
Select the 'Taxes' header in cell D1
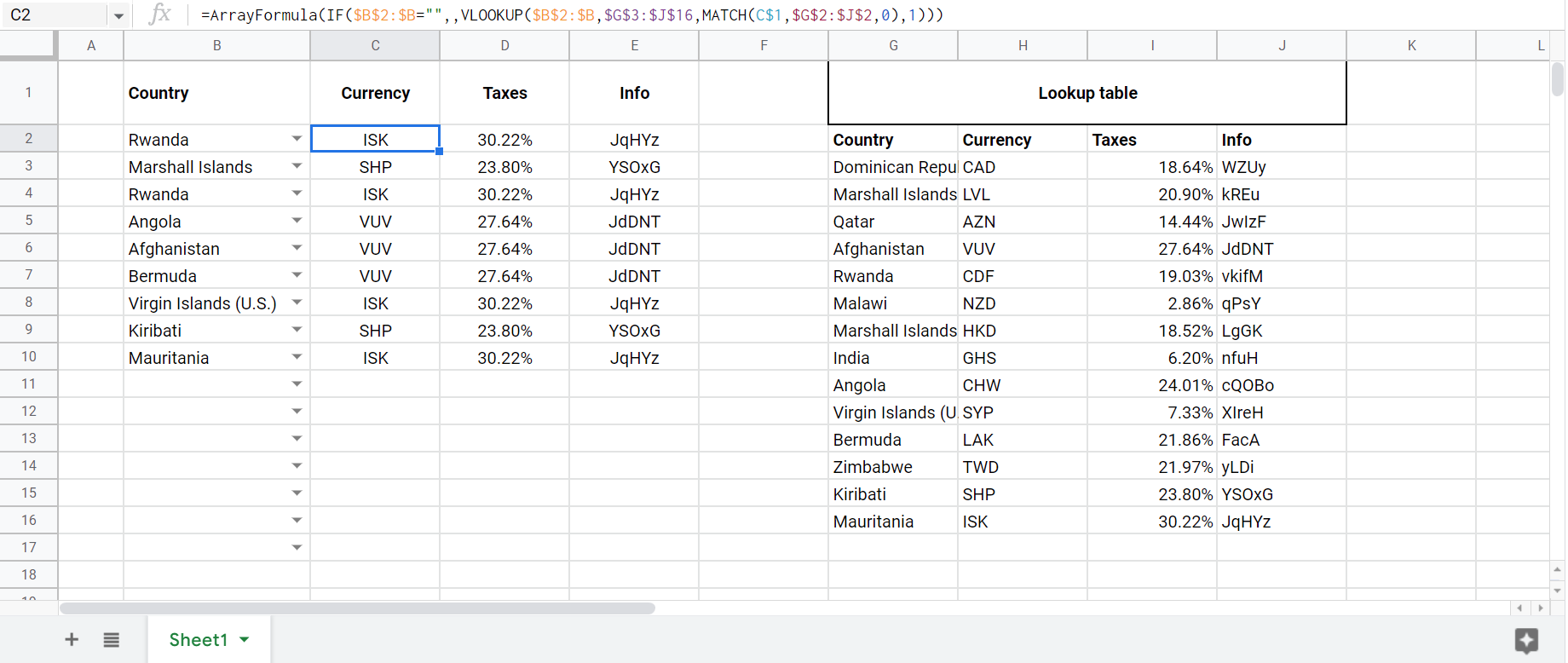click(x=504, y=93)
